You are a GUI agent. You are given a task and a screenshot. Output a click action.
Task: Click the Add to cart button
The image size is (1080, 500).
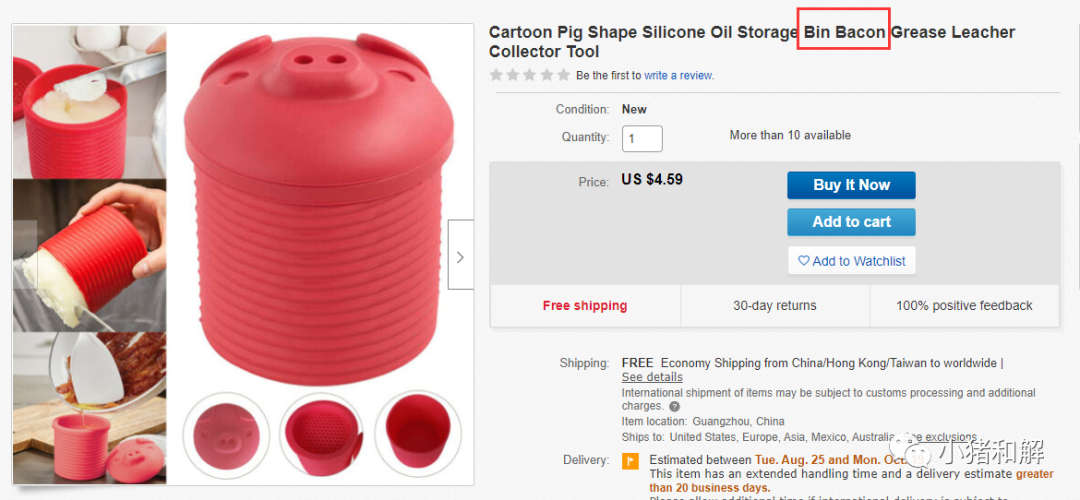coord(851,222)
